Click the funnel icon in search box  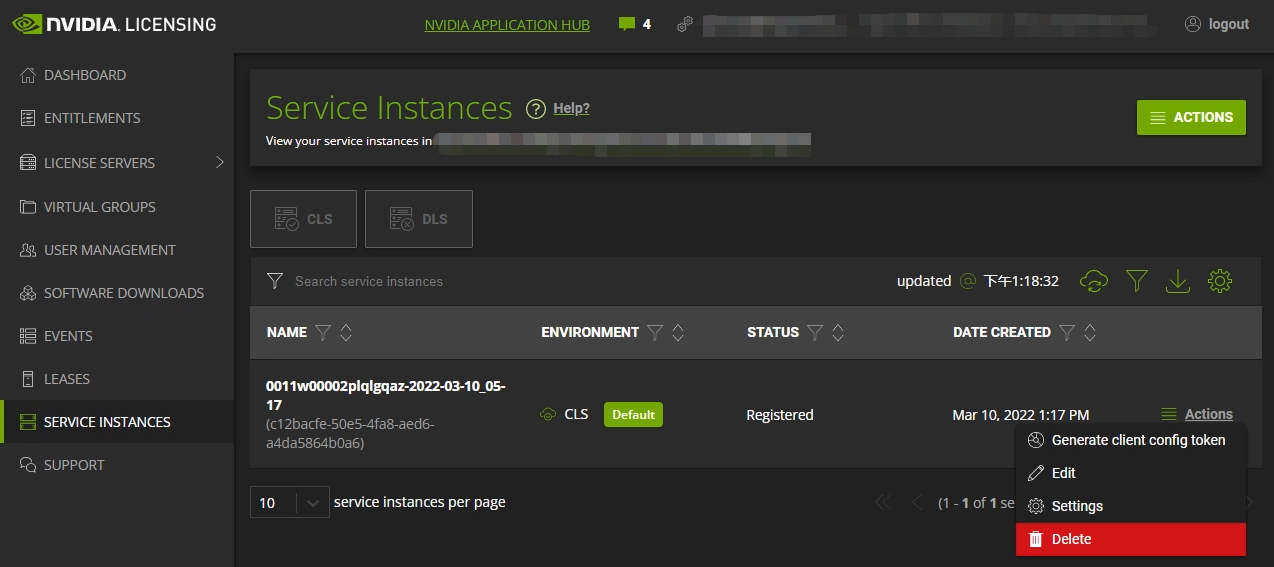276,281
